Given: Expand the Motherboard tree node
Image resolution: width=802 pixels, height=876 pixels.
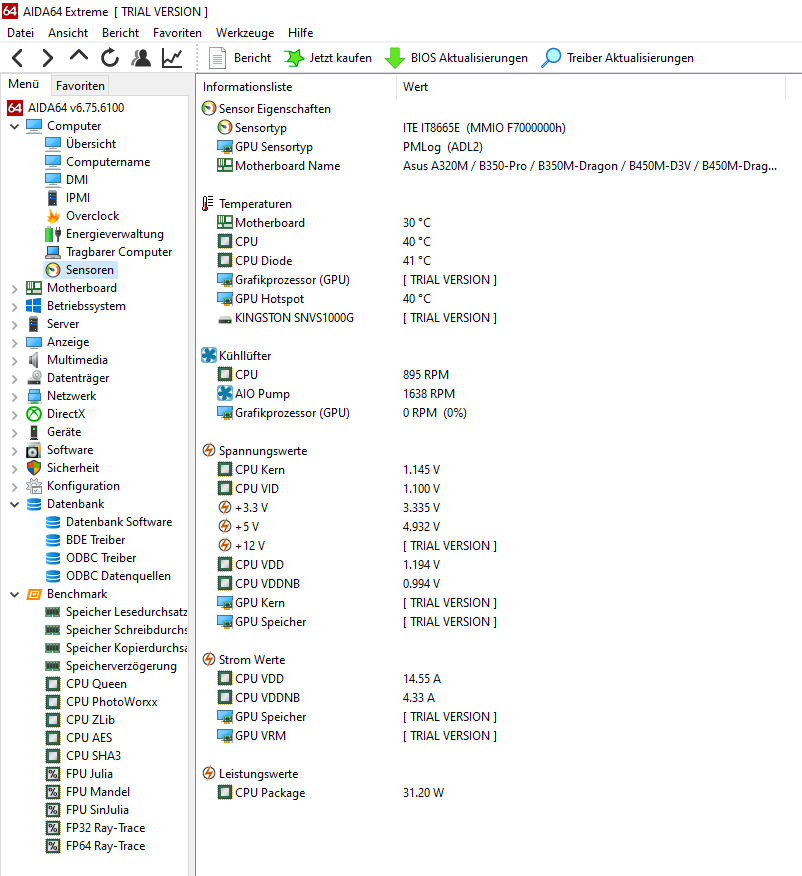Looking at the screenshot, I should pyautogui.click(x=15, y=289).
